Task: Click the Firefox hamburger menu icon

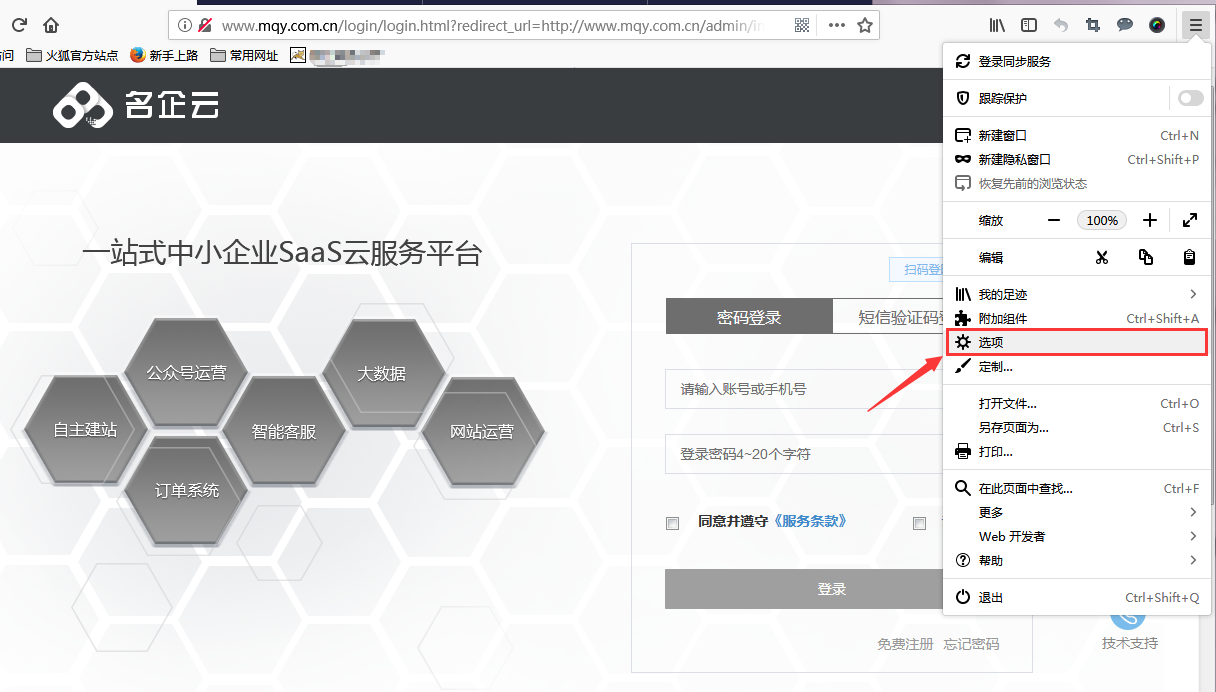Action: point(1195,25)
